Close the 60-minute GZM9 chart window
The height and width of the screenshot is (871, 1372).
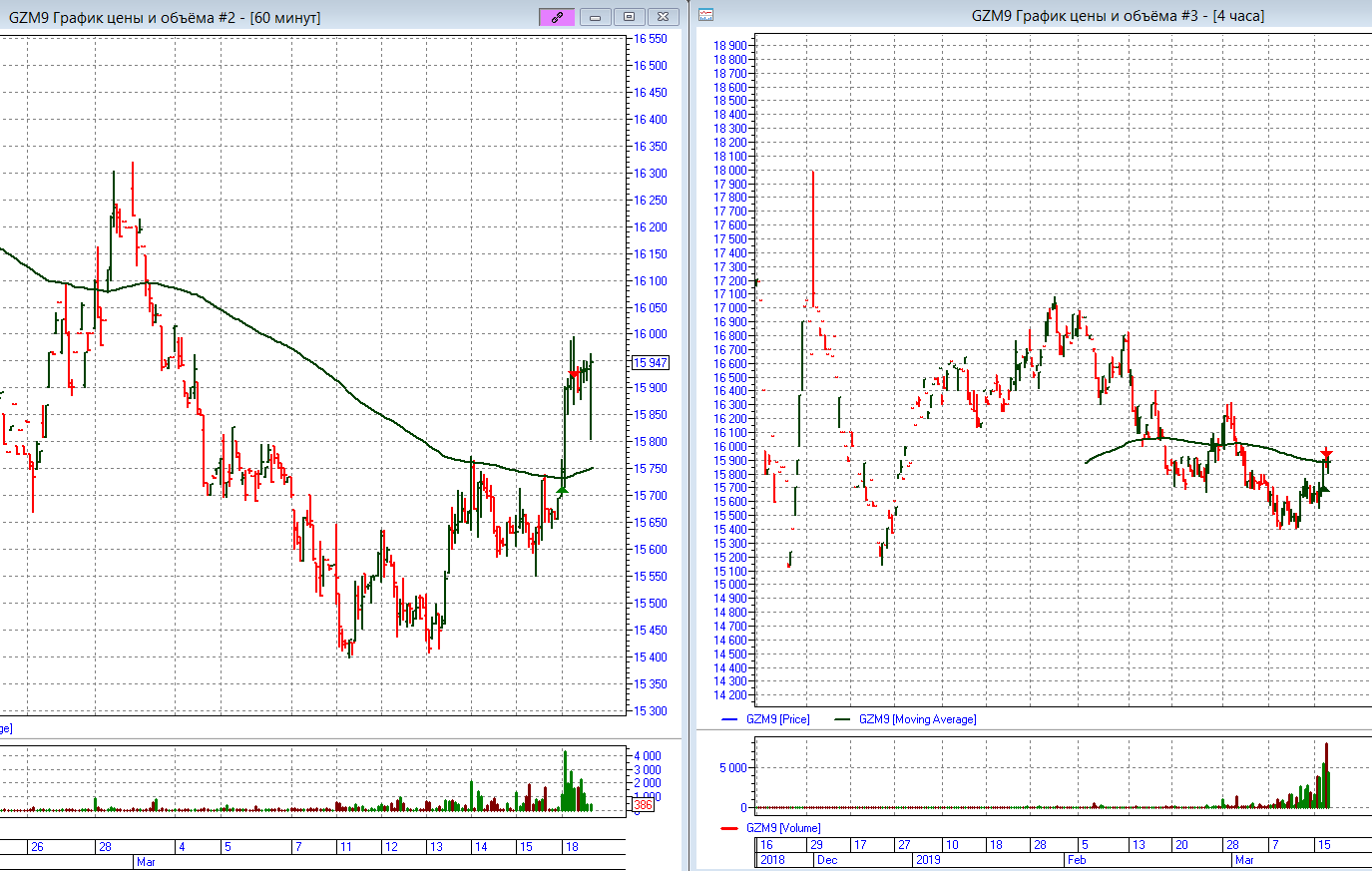tap(663, 17)
